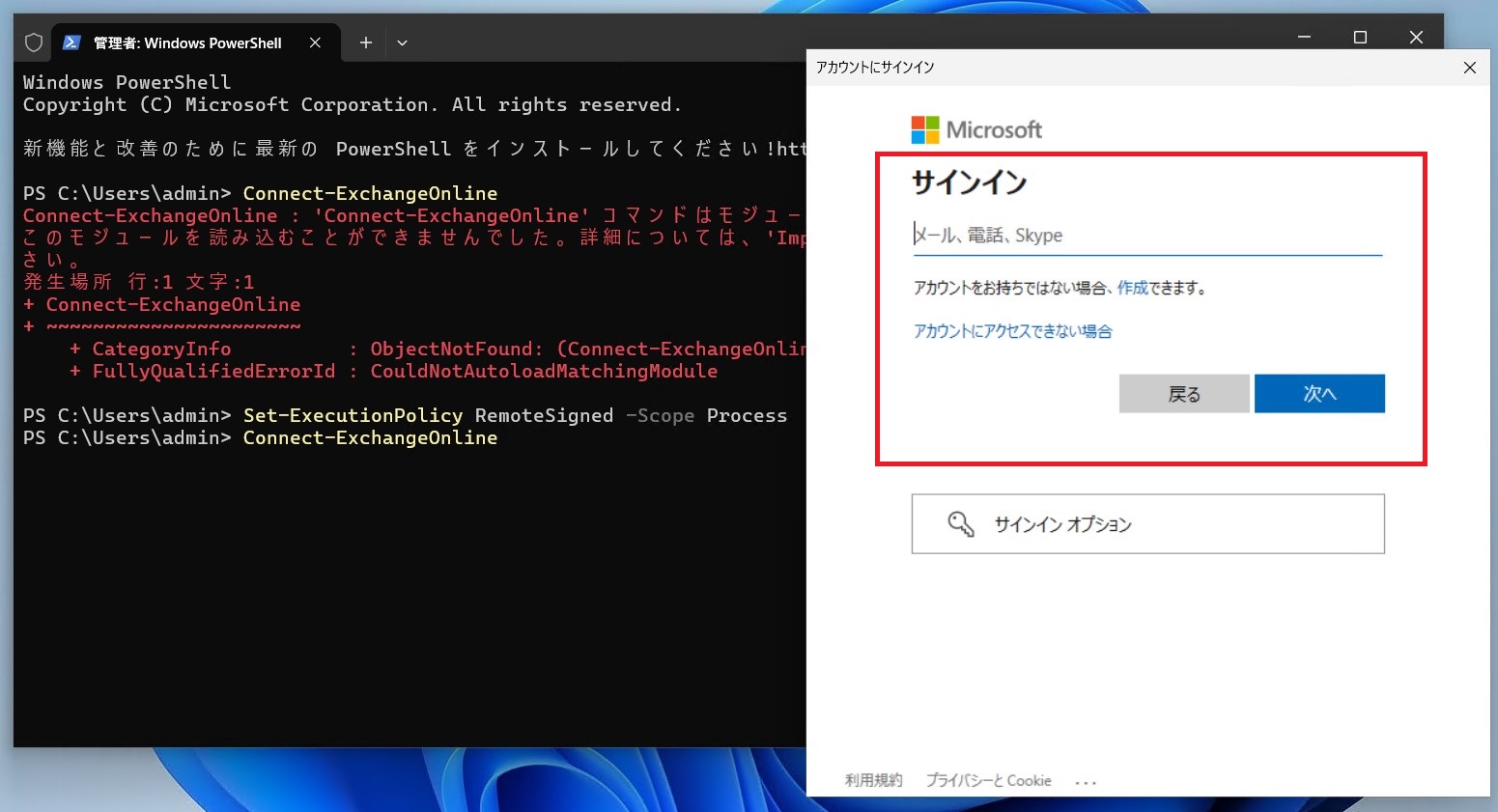Viewport: 1498px width, 812px height.
Task: Click the サインイン heading text
Action: coord(970,182)
